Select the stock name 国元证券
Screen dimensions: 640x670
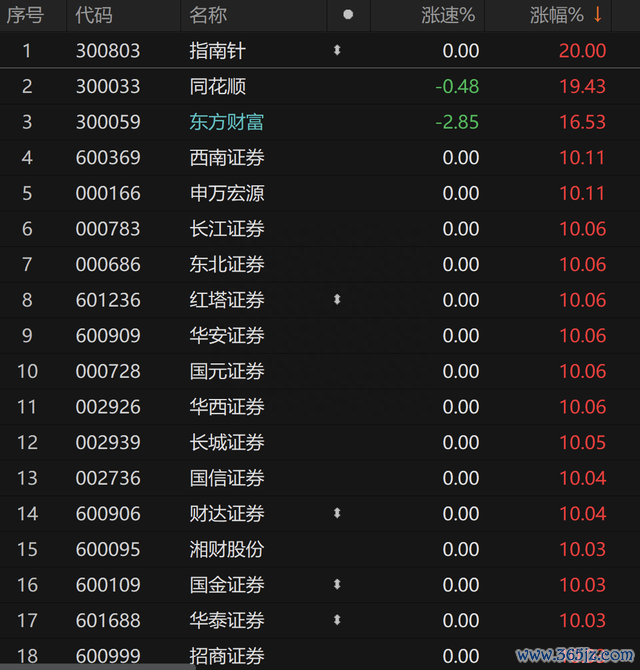pos(227,371)
